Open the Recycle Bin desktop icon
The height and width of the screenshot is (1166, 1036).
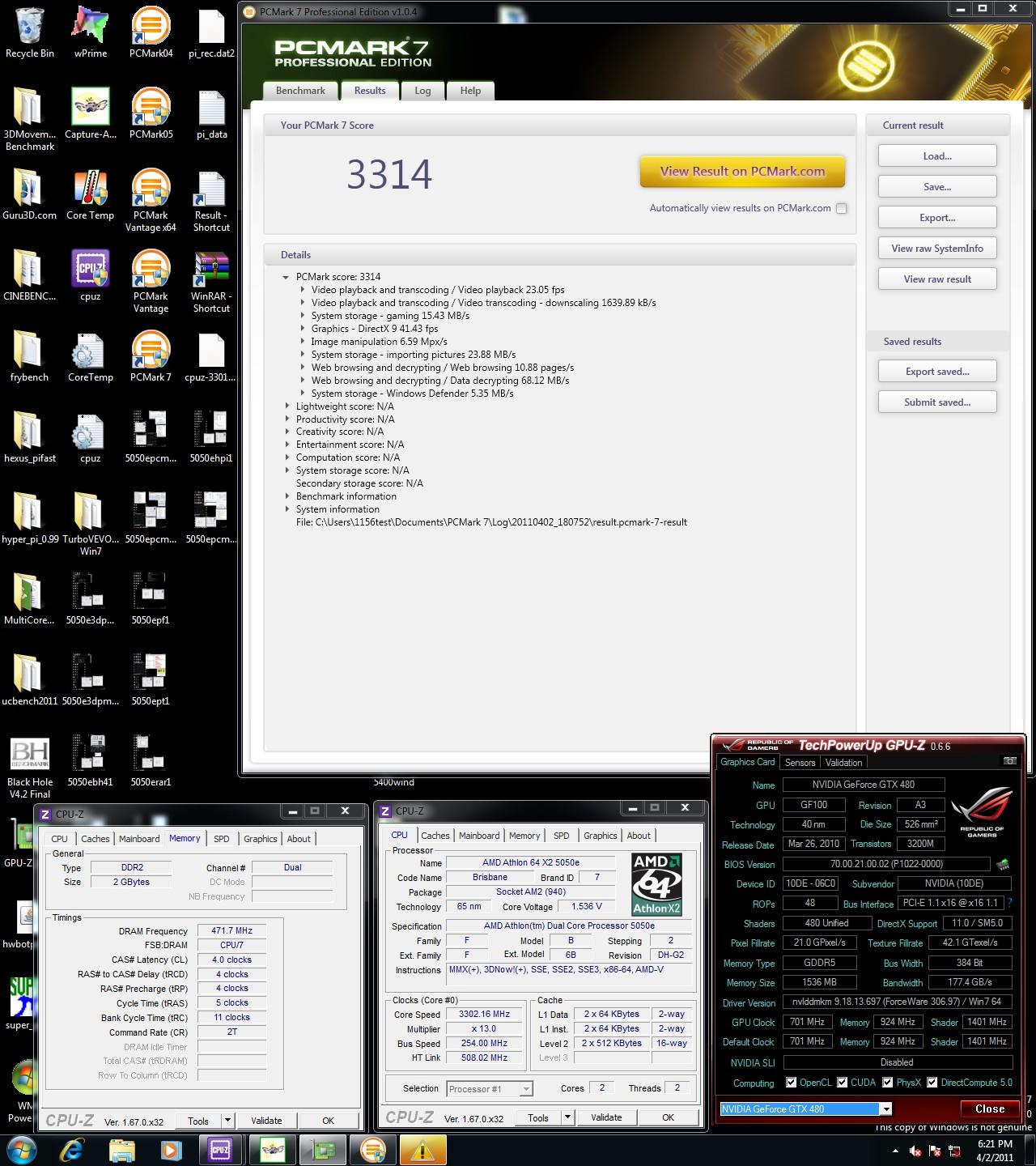30,32
